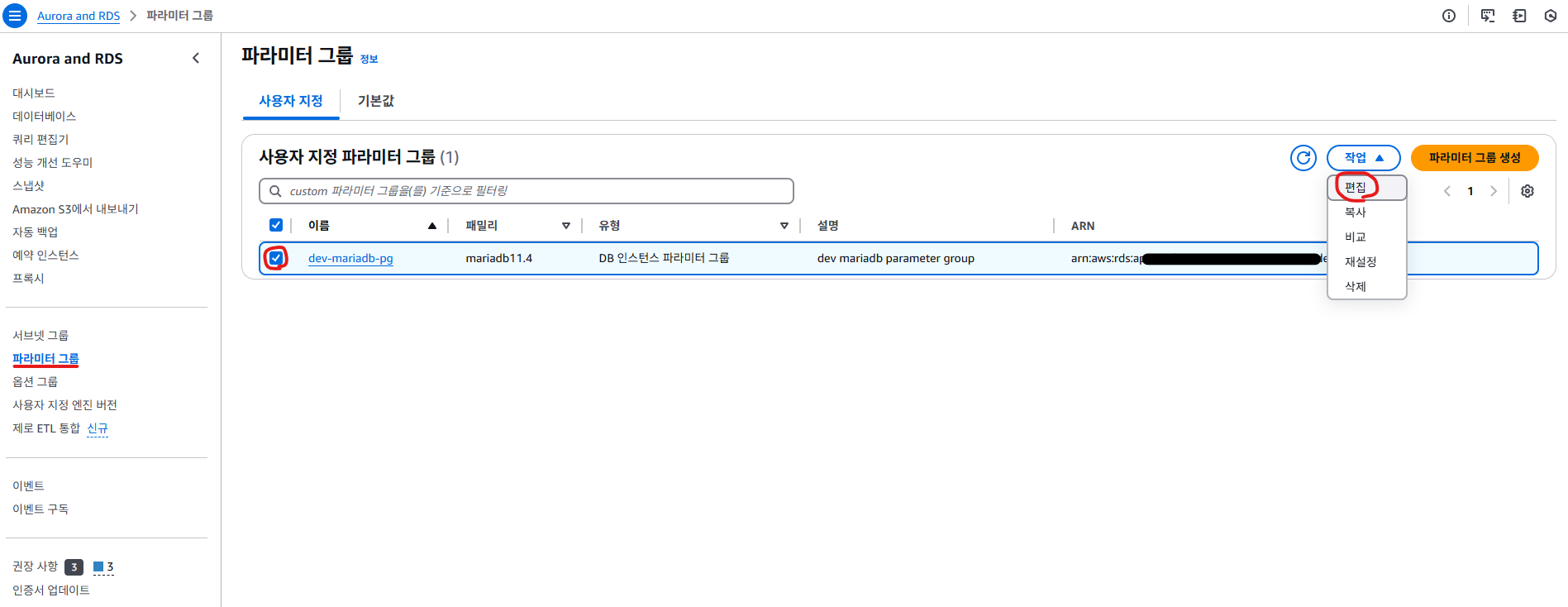Open 옵션 그룹 in the sidebar
The height and width of the screenshot is (607, 1568).
tap(36, 382)
